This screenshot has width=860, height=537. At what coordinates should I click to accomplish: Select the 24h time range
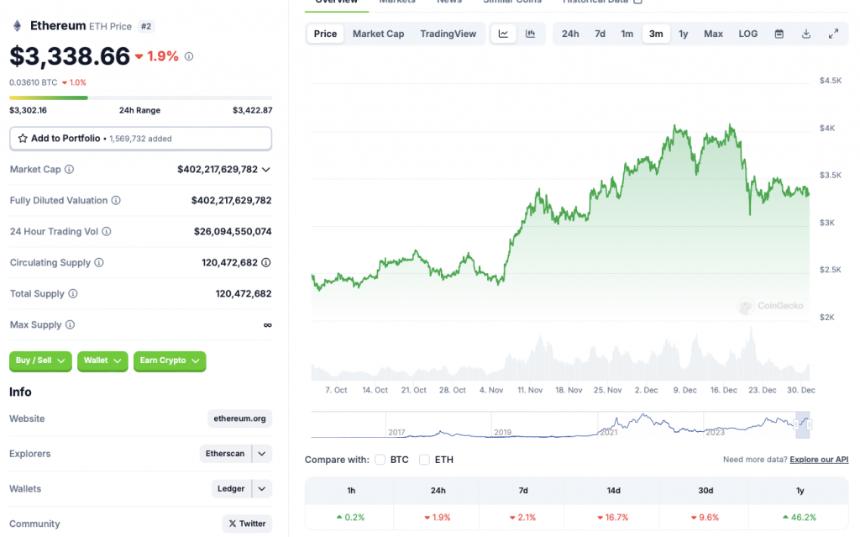(570, 34)
